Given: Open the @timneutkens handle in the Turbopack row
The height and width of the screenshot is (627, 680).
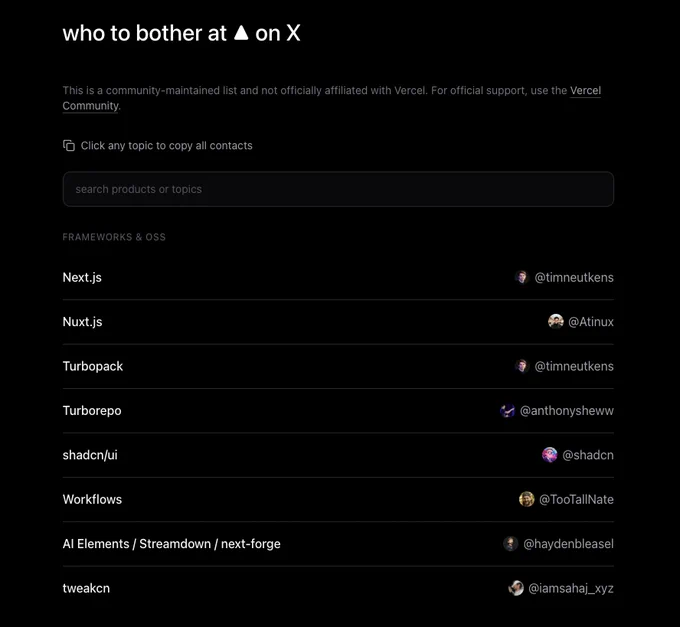Looking at the screenshot, I should [x=574, y=366].
